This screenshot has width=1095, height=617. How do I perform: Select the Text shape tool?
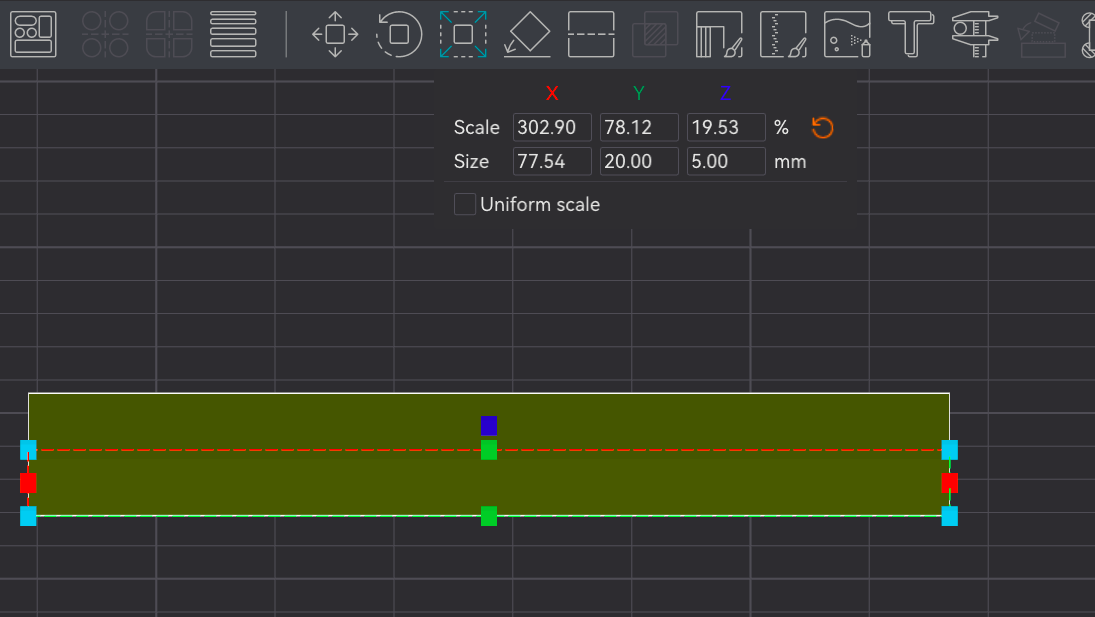click(910, 34)
